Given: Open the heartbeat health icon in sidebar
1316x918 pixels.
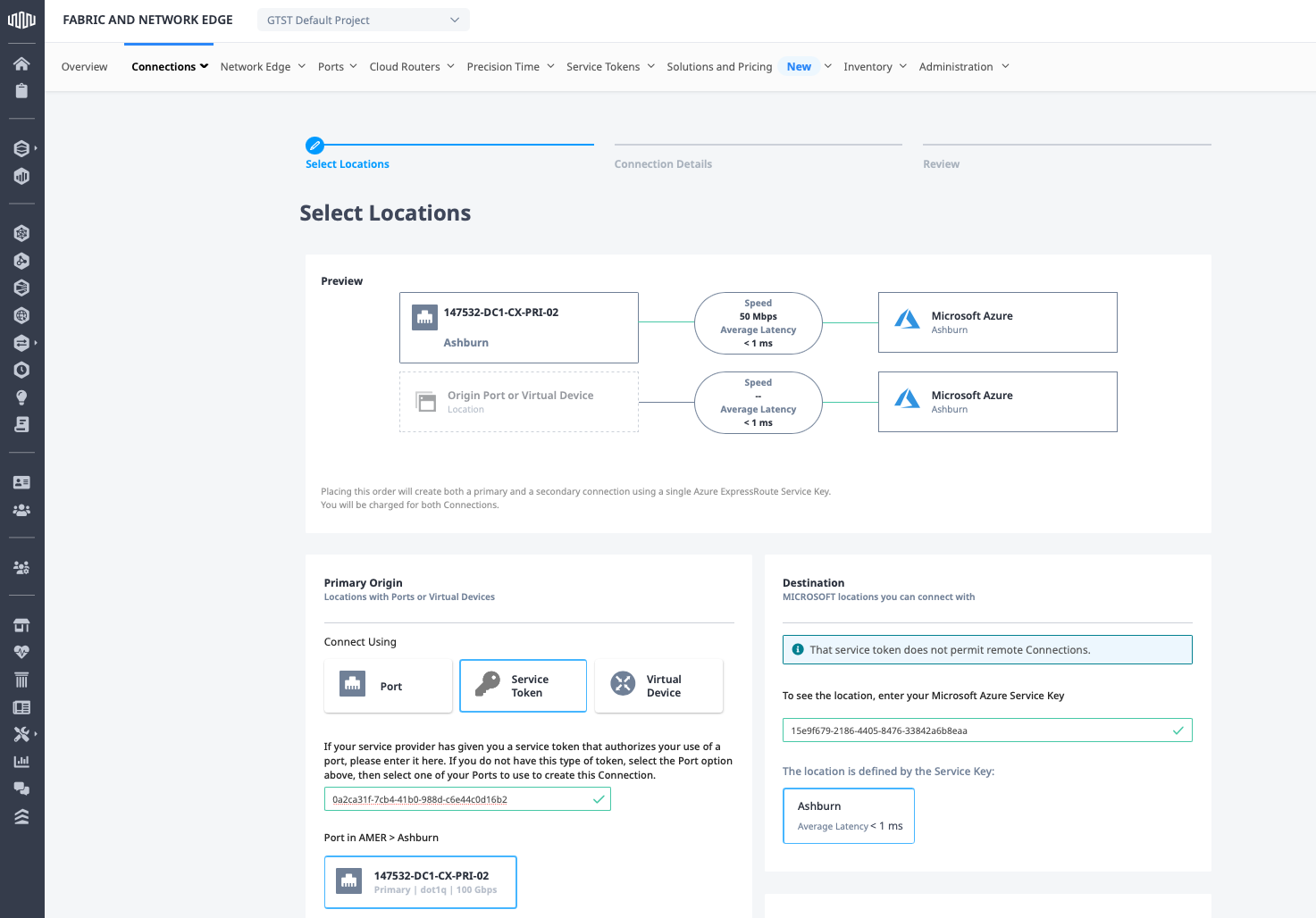Looking at the screenshot, I should [x=21, y=652].
